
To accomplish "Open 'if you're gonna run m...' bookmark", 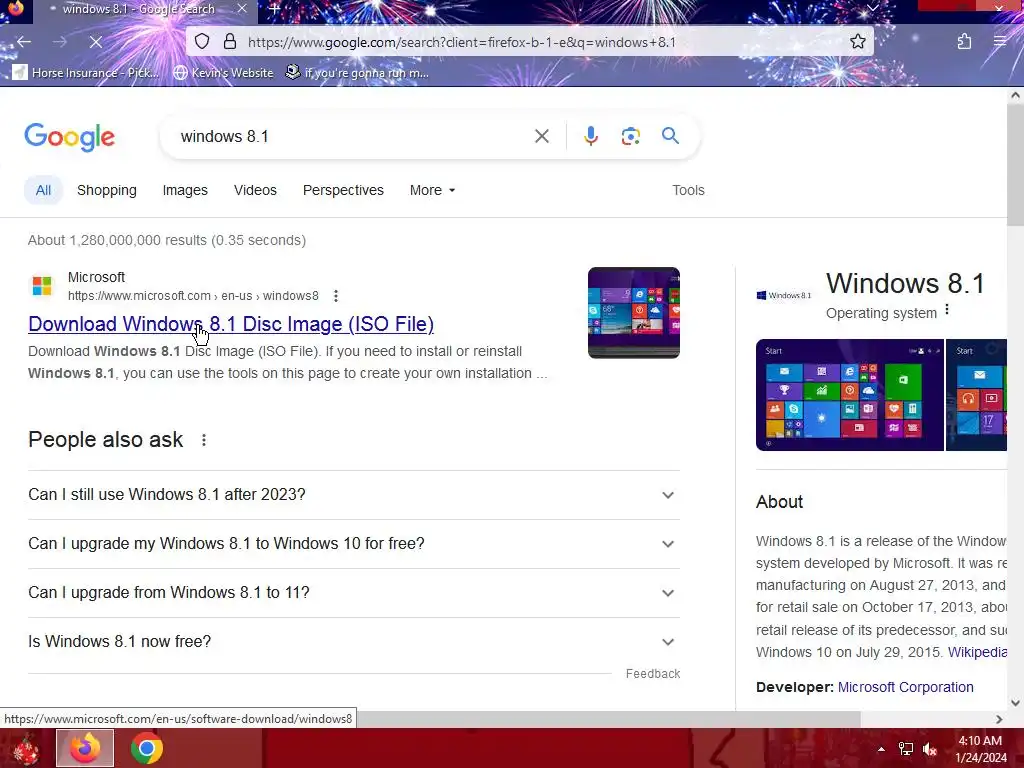I will pyautogui.click(x=357, y=72).
